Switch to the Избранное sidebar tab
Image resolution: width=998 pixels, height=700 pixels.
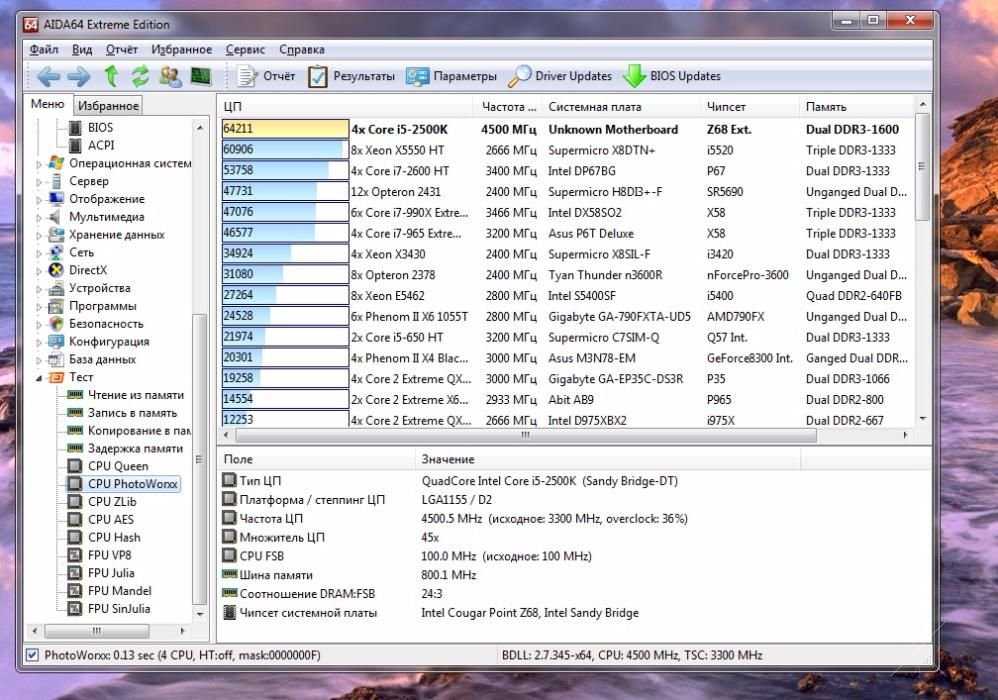108,106
